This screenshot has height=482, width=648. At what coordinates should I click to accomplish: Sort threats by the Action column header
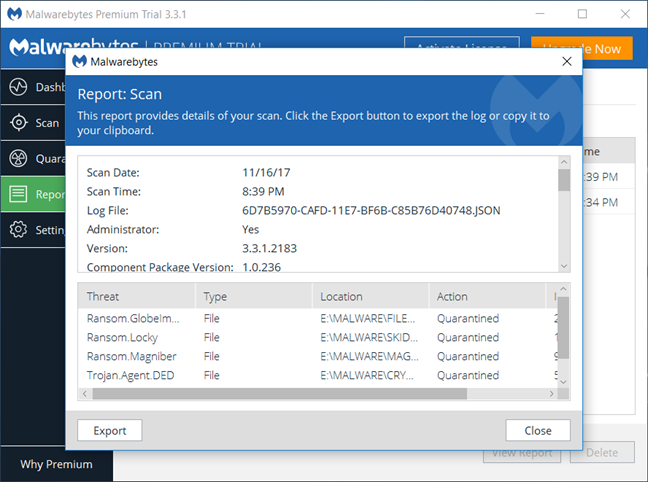(x=487, y=296)
